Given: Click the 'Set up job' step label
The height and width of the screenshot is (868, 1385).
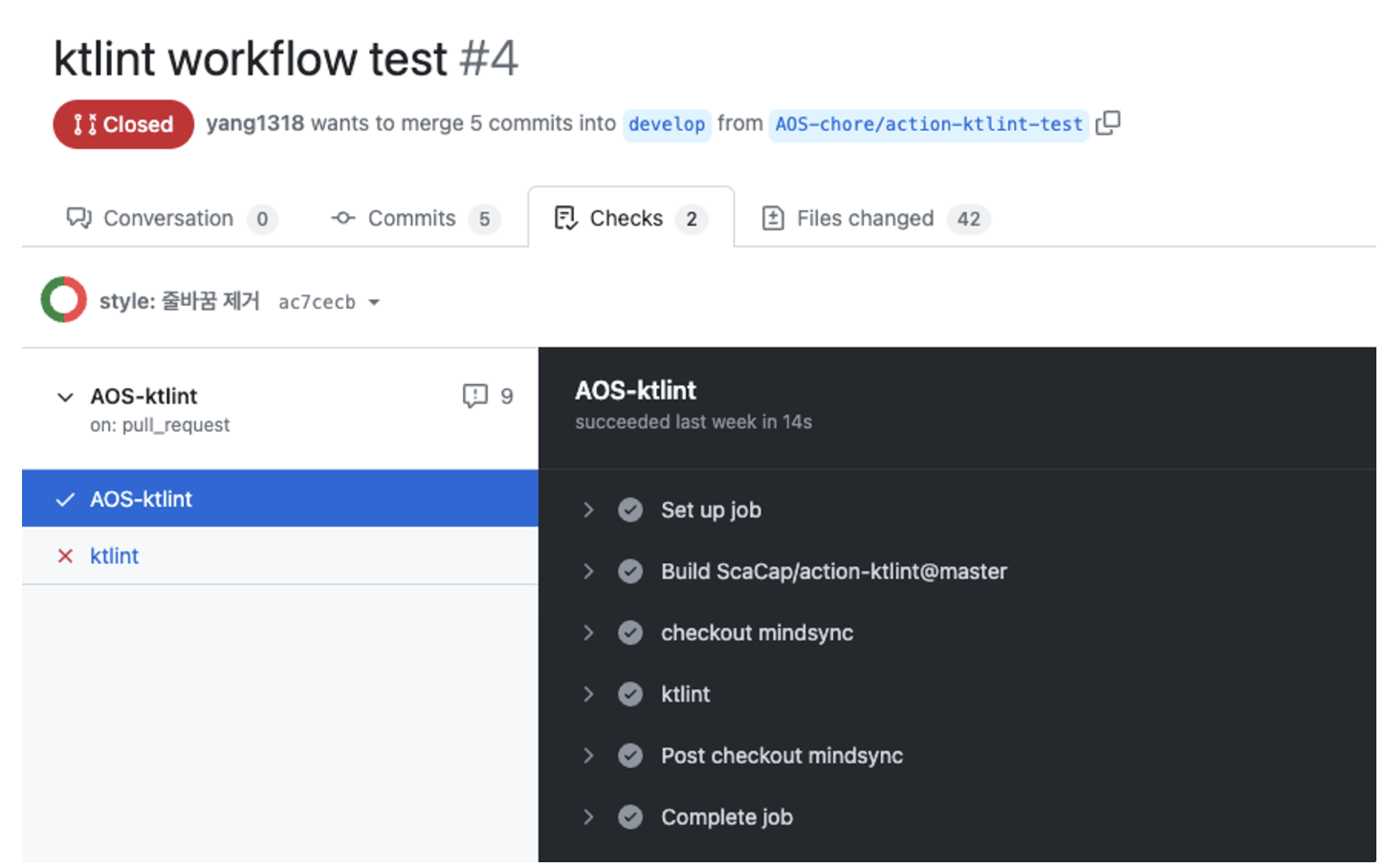Looking at the screenshot, I should 711,510.
